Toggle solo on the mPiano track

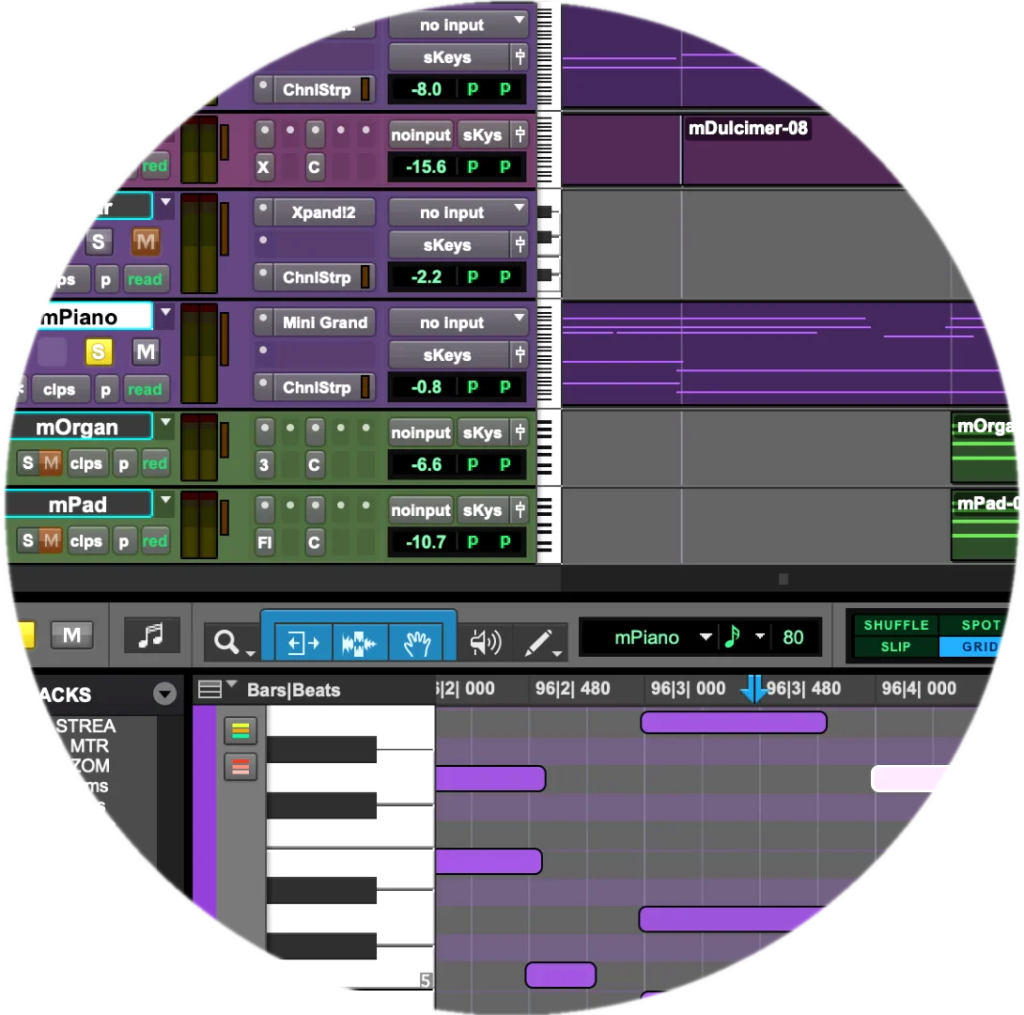98,351
